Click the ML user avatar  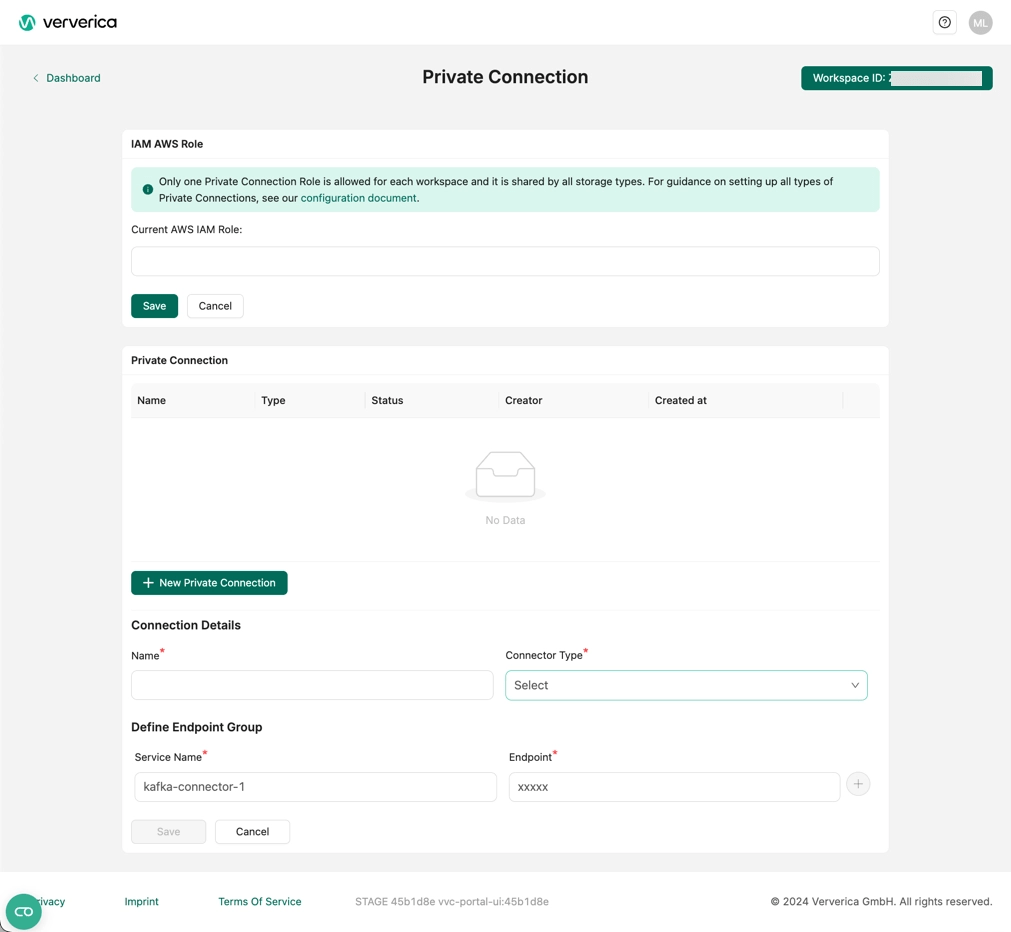point(980,21)
